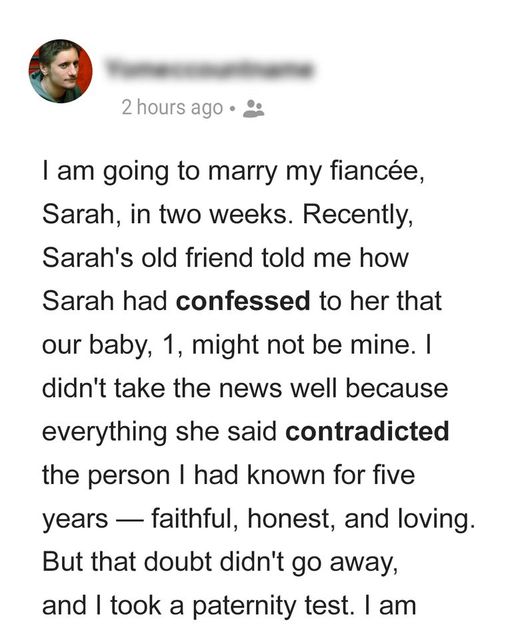The image size is (512, 640).
Task: Open the blurred account name link
Action: tap(210, 69)
